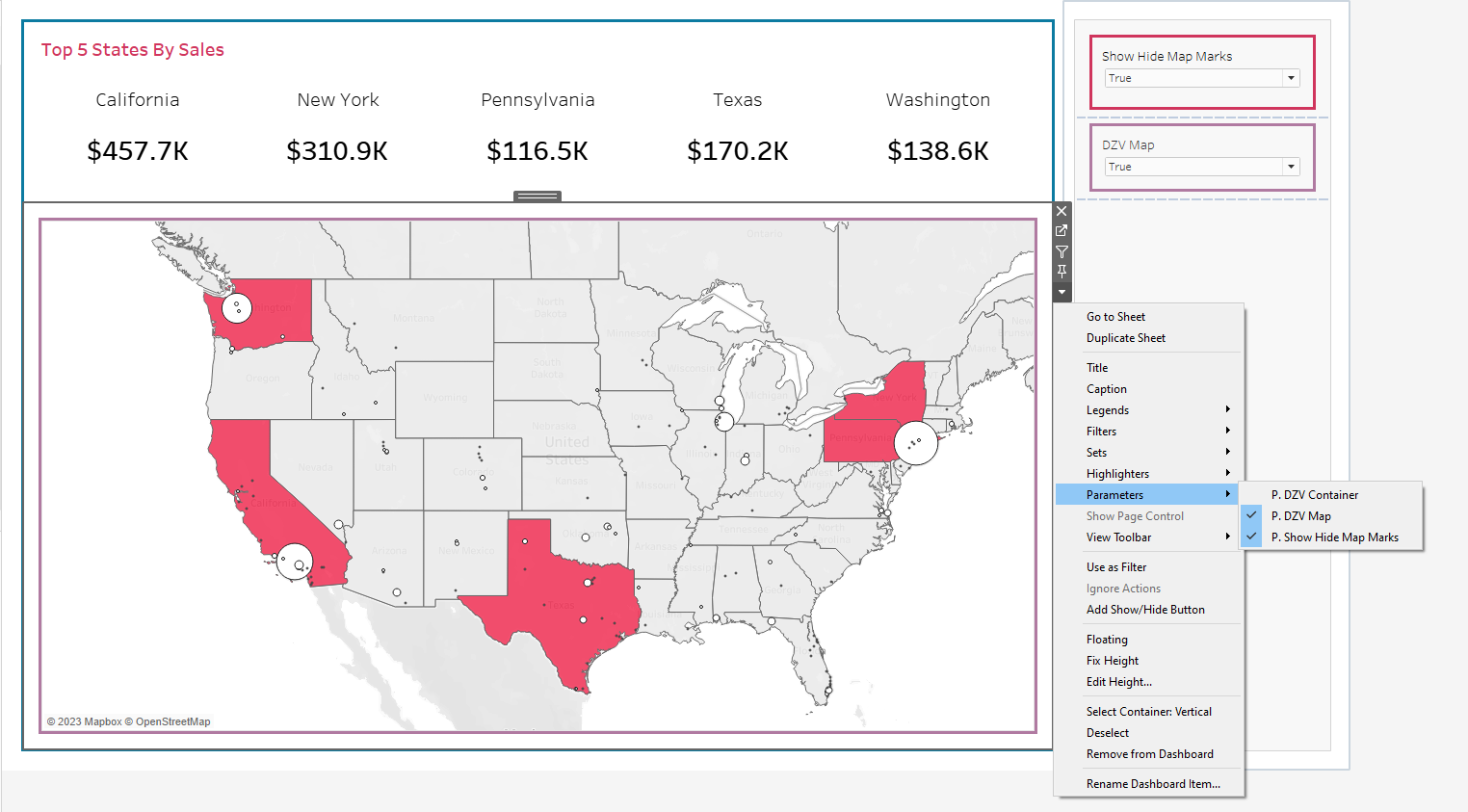Click the More Options down-arrow icon
Screen dimensions: 1468x812
(x=1062, y=292)
